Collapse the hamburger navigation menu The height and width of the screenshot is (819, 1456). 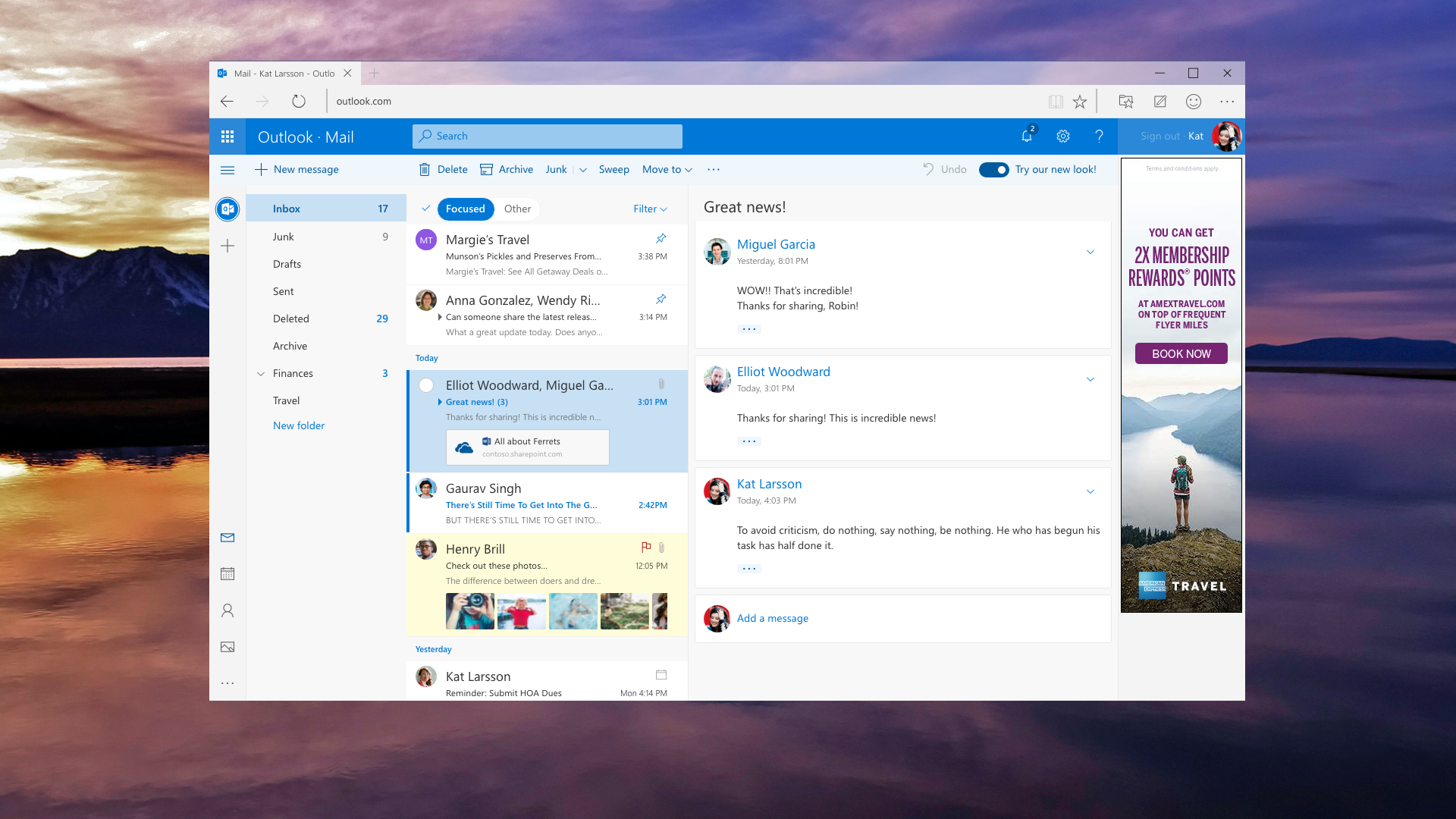[x=227, y=170]
